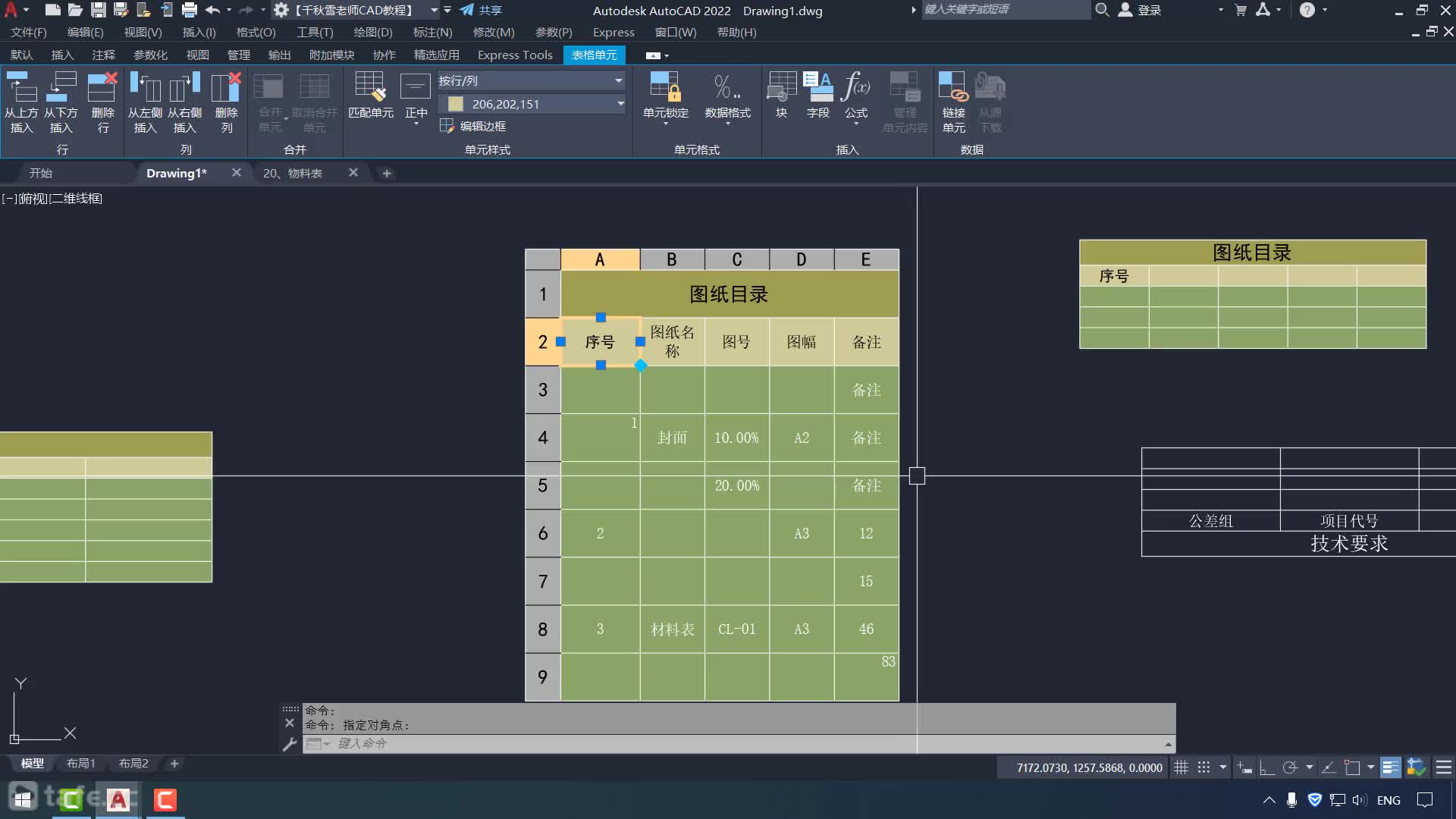Toggle lineweight display in status bar
Viewport: 1456px width, 819px height.
(1390, 767)
